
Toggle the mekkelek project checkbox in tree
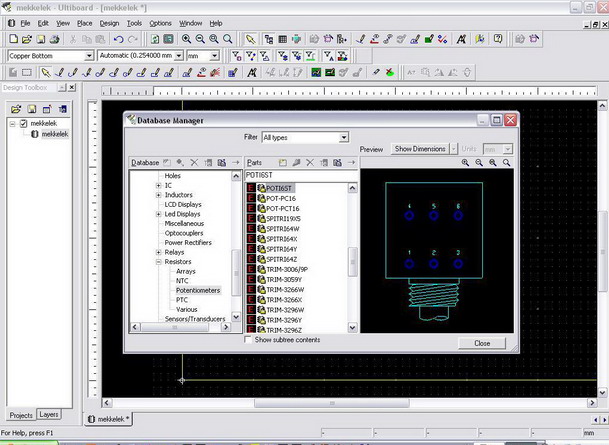(x=23, y=123)
